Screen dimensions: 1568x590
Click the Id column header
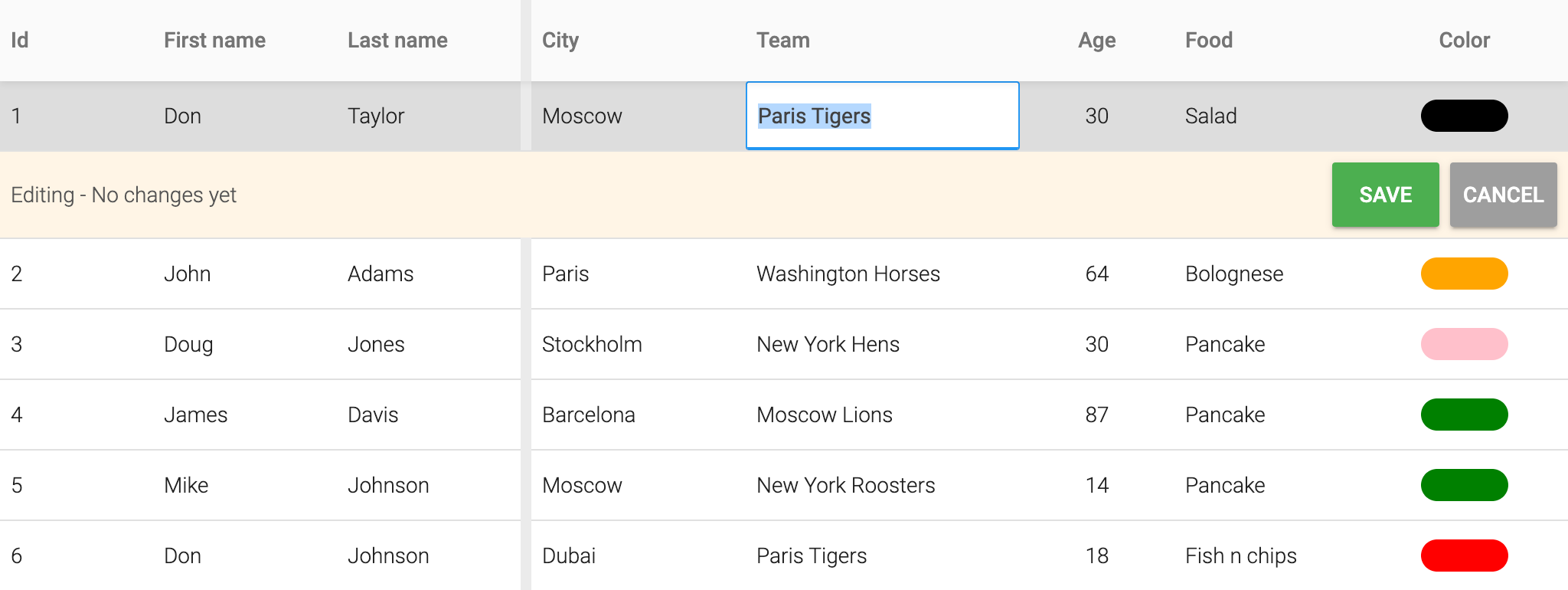point(20,40)
